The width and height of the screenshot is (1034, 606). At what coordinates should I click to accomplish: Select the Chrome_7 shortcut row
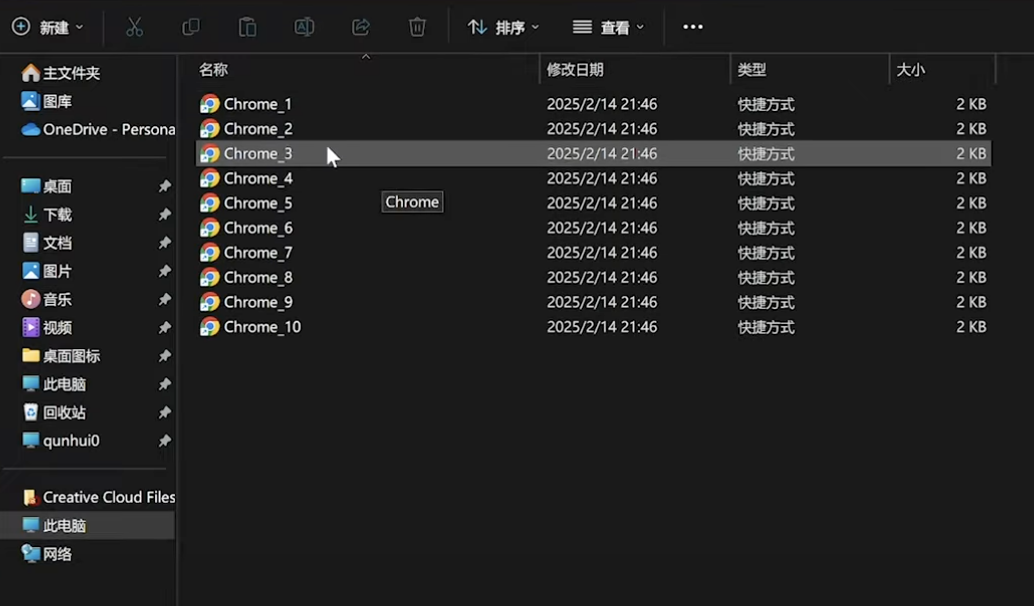(258, 253)
